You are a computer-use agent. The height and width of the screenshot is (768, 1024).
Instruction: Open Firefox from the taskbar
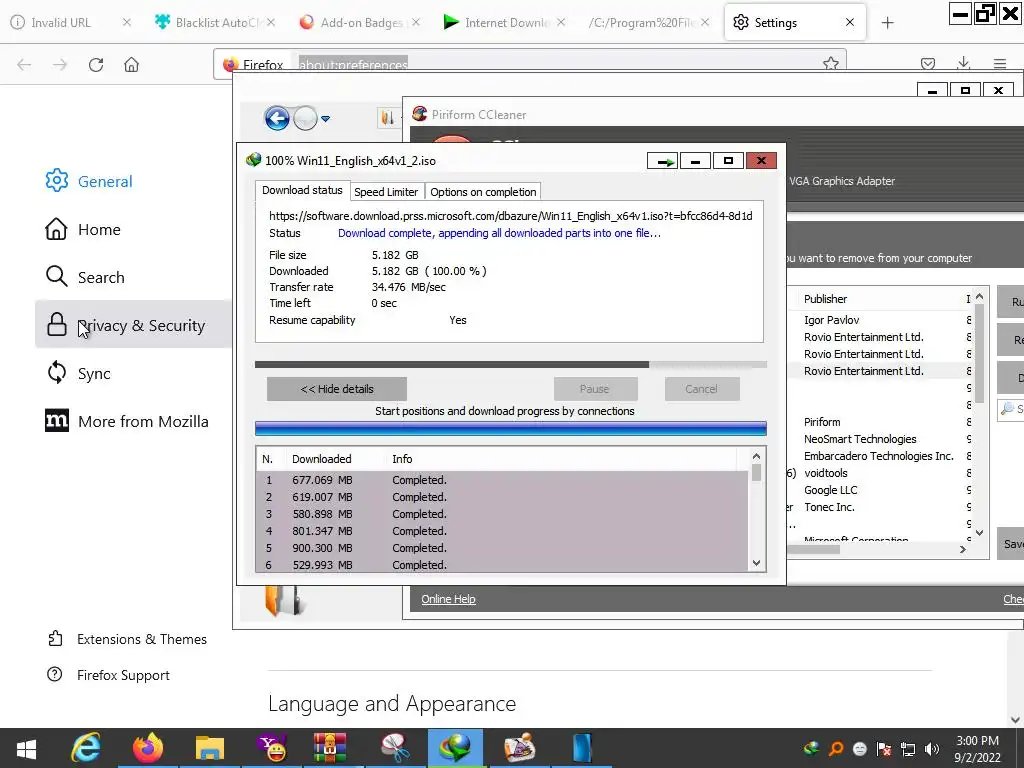(x=148, y=748)
